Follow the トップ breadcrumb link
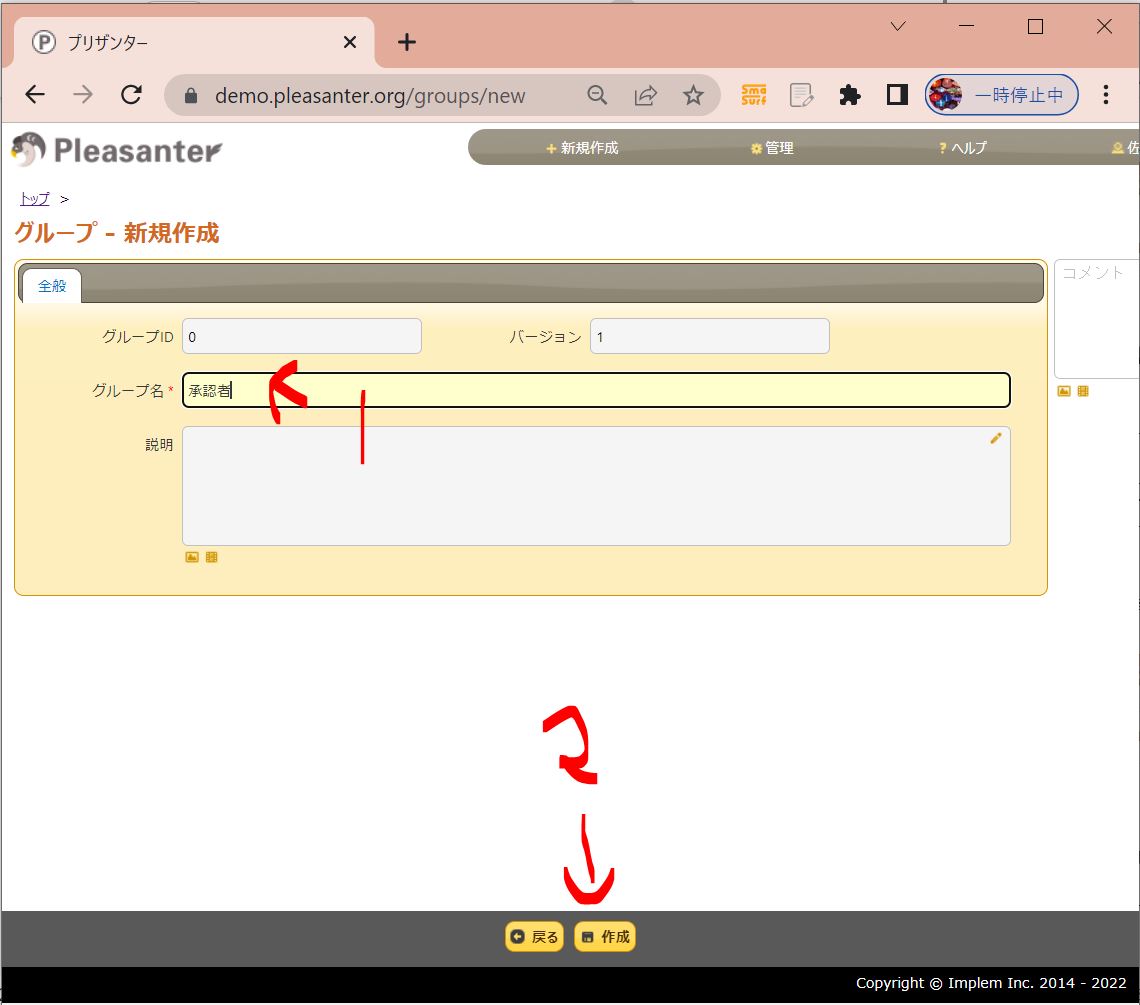 [x=34, y=199]
